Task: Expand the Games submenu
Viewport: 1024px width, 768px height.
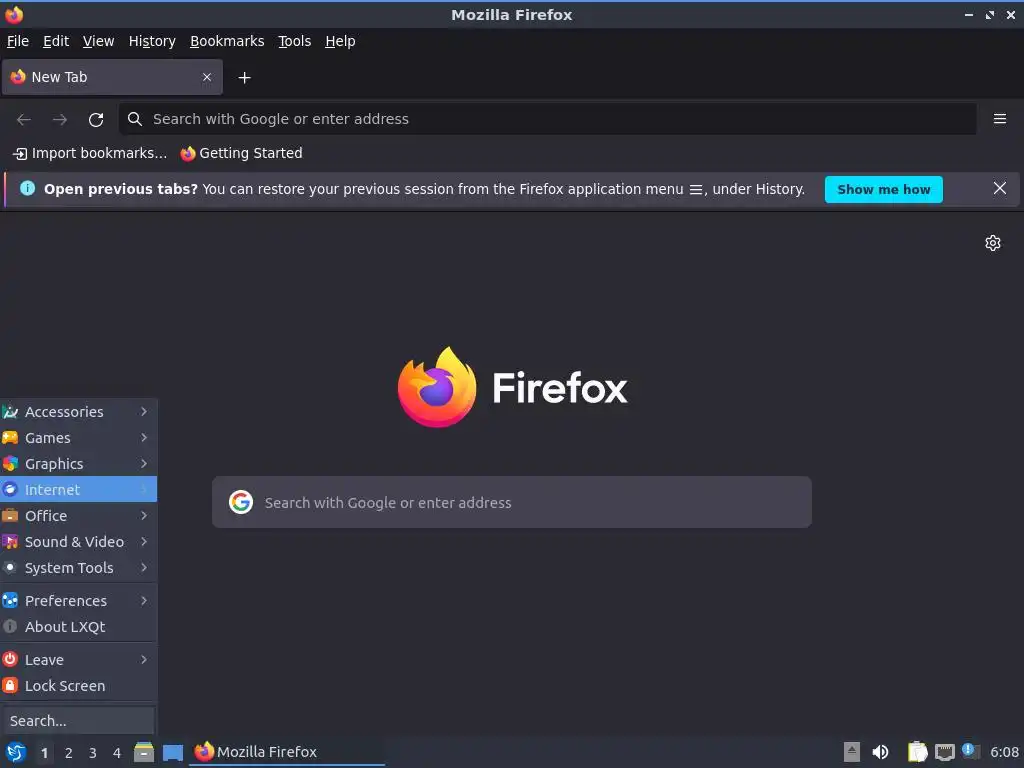Action: pyautogui.click(x=78, y=438)
